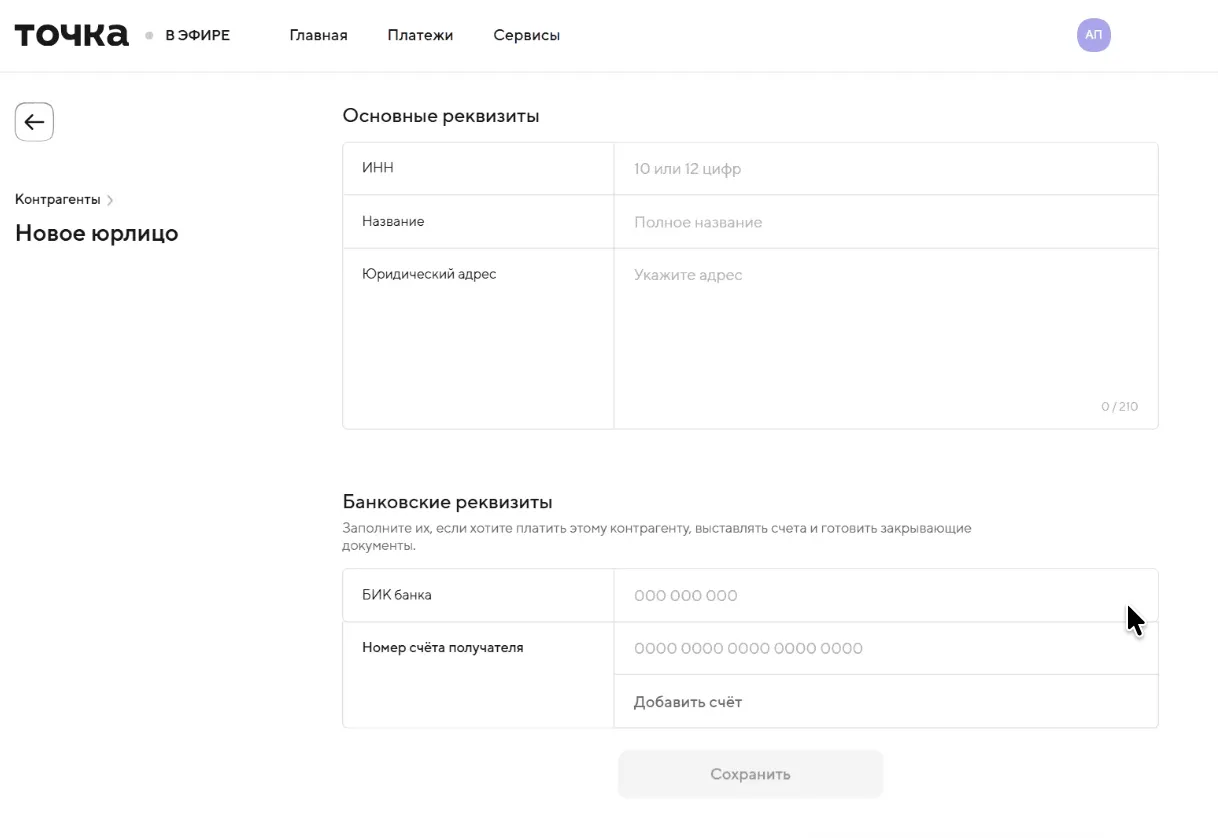This screenshot has width=1218, height=838.
Task: Open the АП user avatar menu
Action: click(x=1093, y=35)
